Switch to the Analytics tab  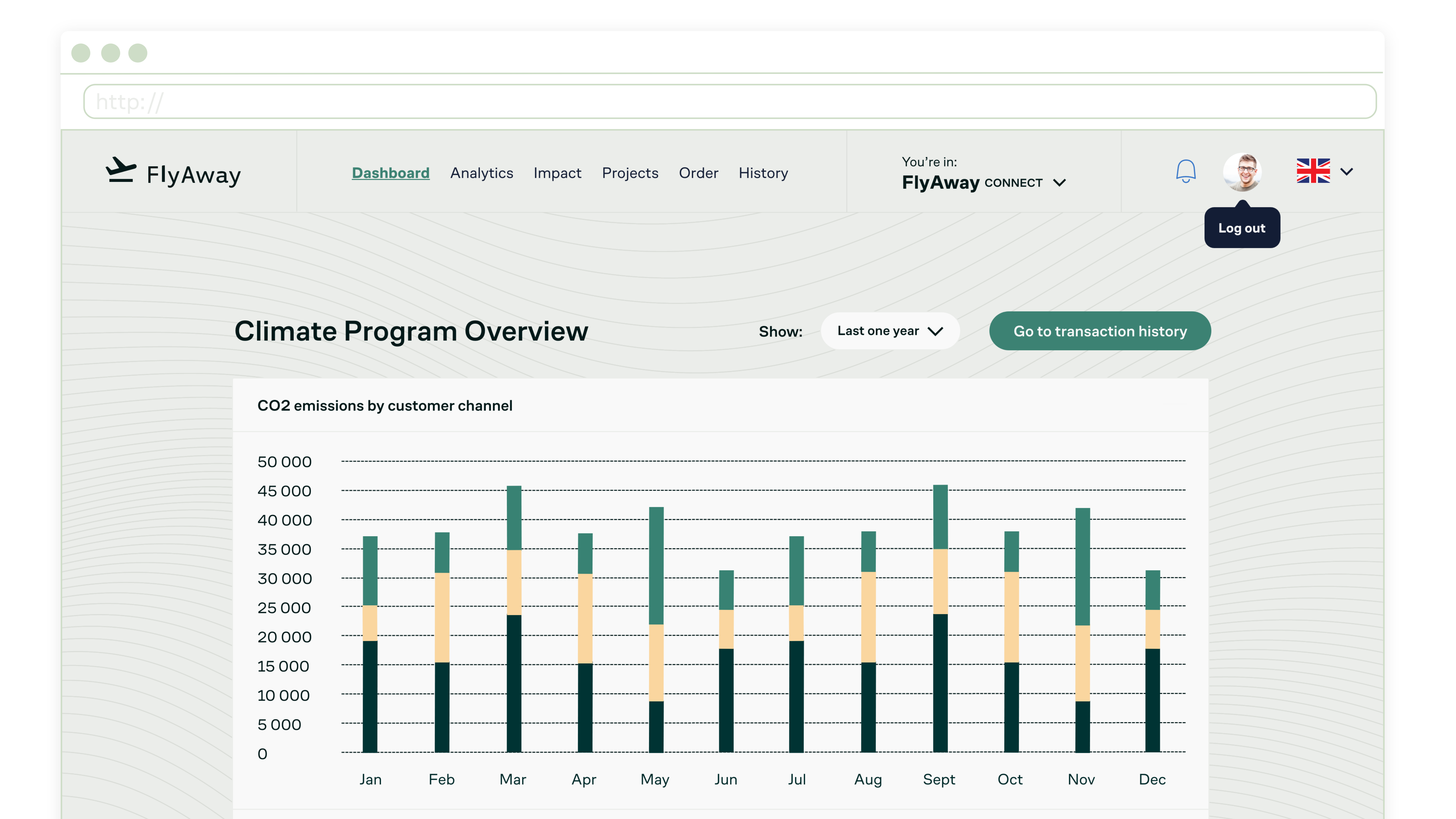[x=482, y=173]
